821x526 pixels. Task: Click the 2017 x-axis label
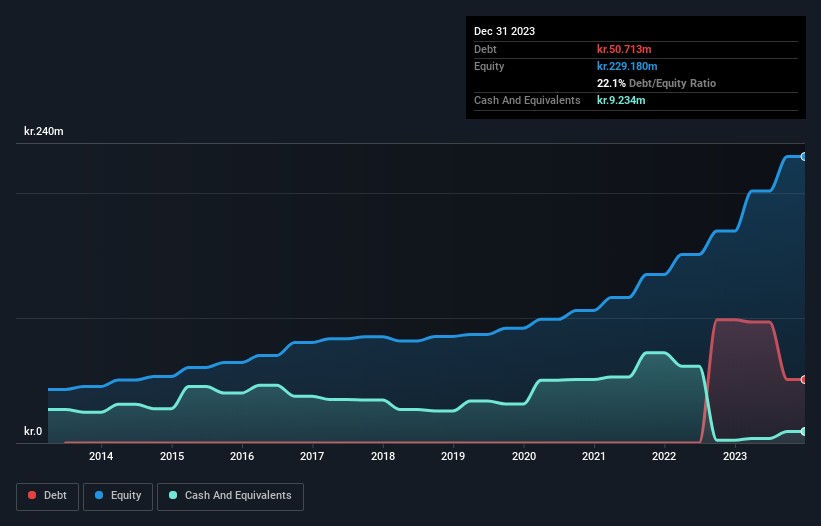coord(312,456)
